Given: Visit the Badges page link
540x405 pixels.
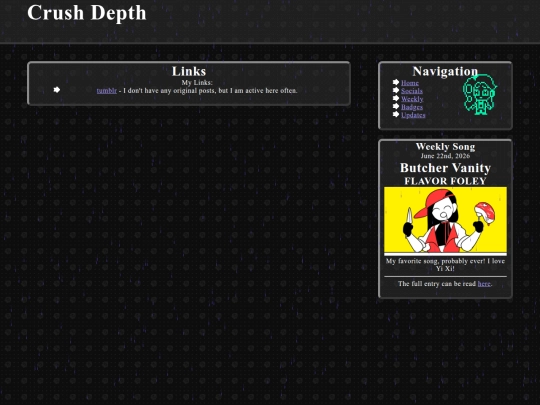Looking at the screenshot, I should pyautogui.click(x=412, y=107).
